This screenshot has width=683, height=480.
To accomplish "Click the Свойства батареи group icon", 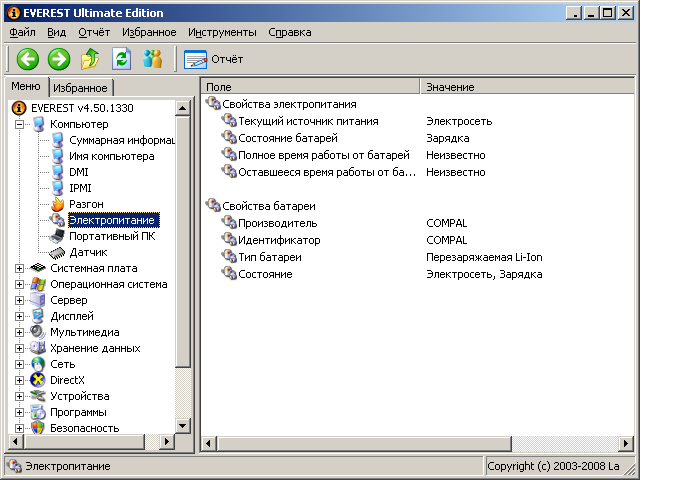I will [213, 206].
